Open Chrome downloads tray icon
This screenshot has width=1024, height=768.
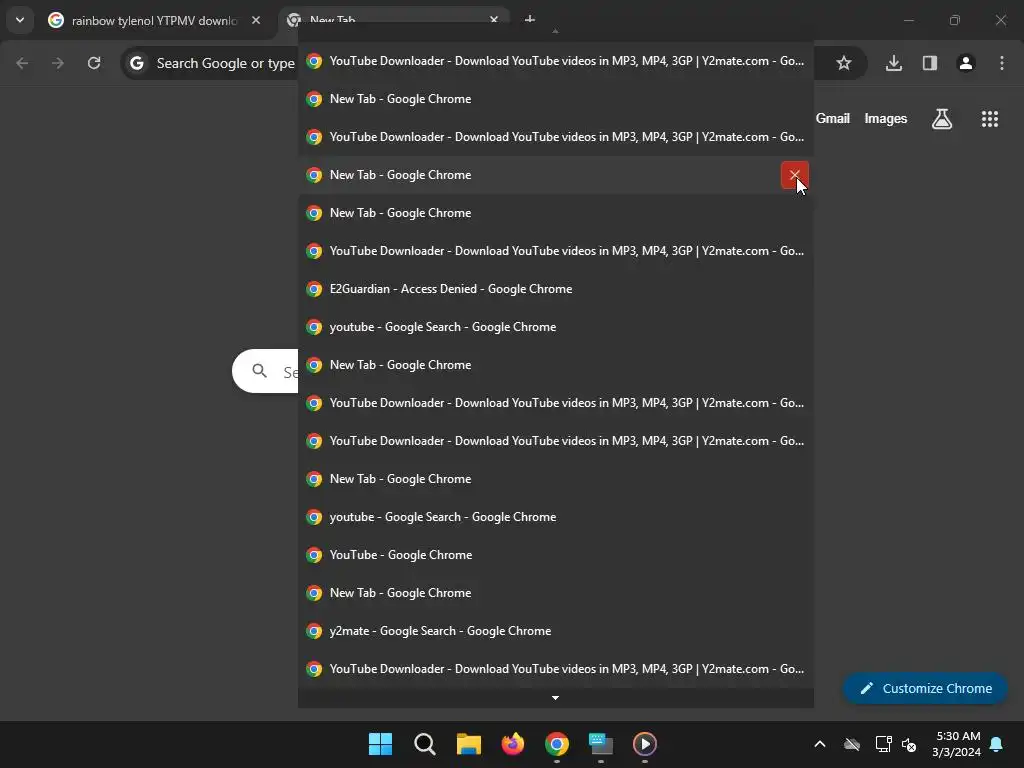894,63
